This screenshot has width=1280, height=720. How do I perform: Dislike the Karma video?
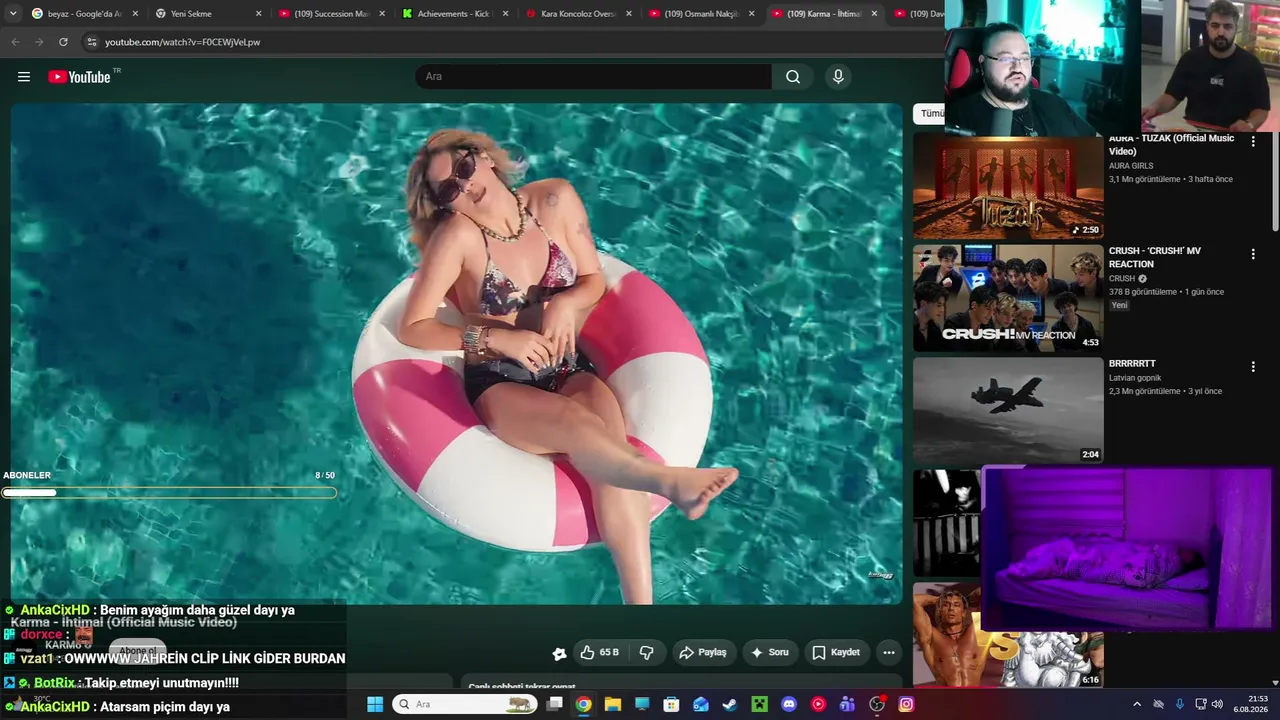646,652
